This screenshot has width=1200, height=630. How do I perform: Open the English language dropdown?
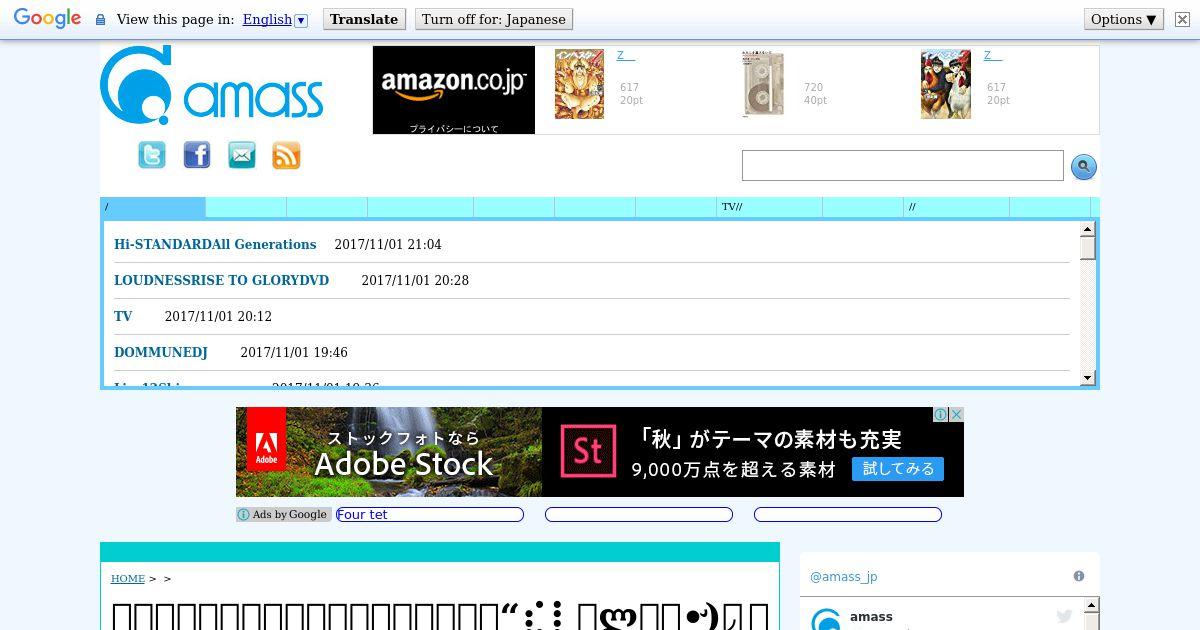click(275, 19)
